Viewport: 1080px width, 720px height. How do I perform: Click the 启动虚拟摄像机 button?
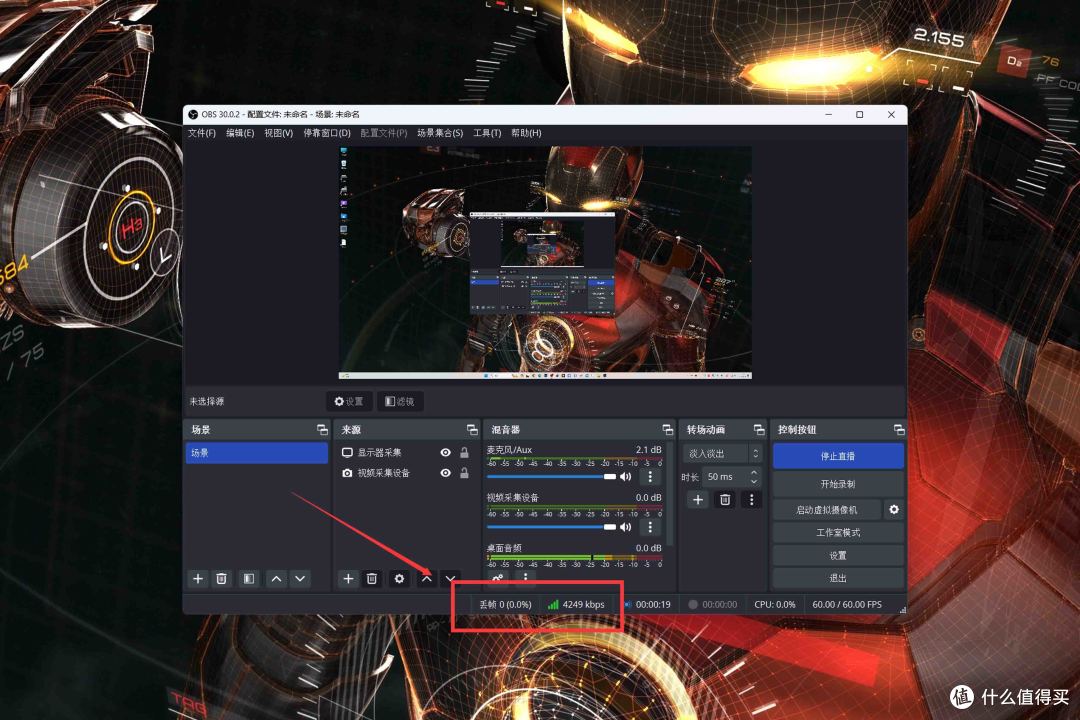tap(827, 510)
